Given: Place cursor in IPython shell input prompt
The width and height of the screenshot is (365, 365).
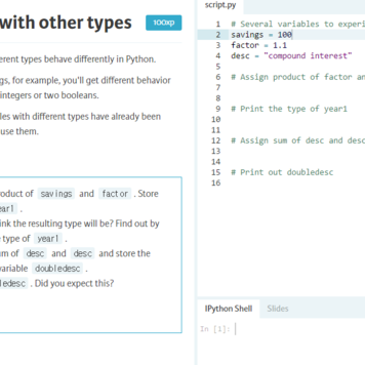Looking at the screenshot, I should point(283,329).
